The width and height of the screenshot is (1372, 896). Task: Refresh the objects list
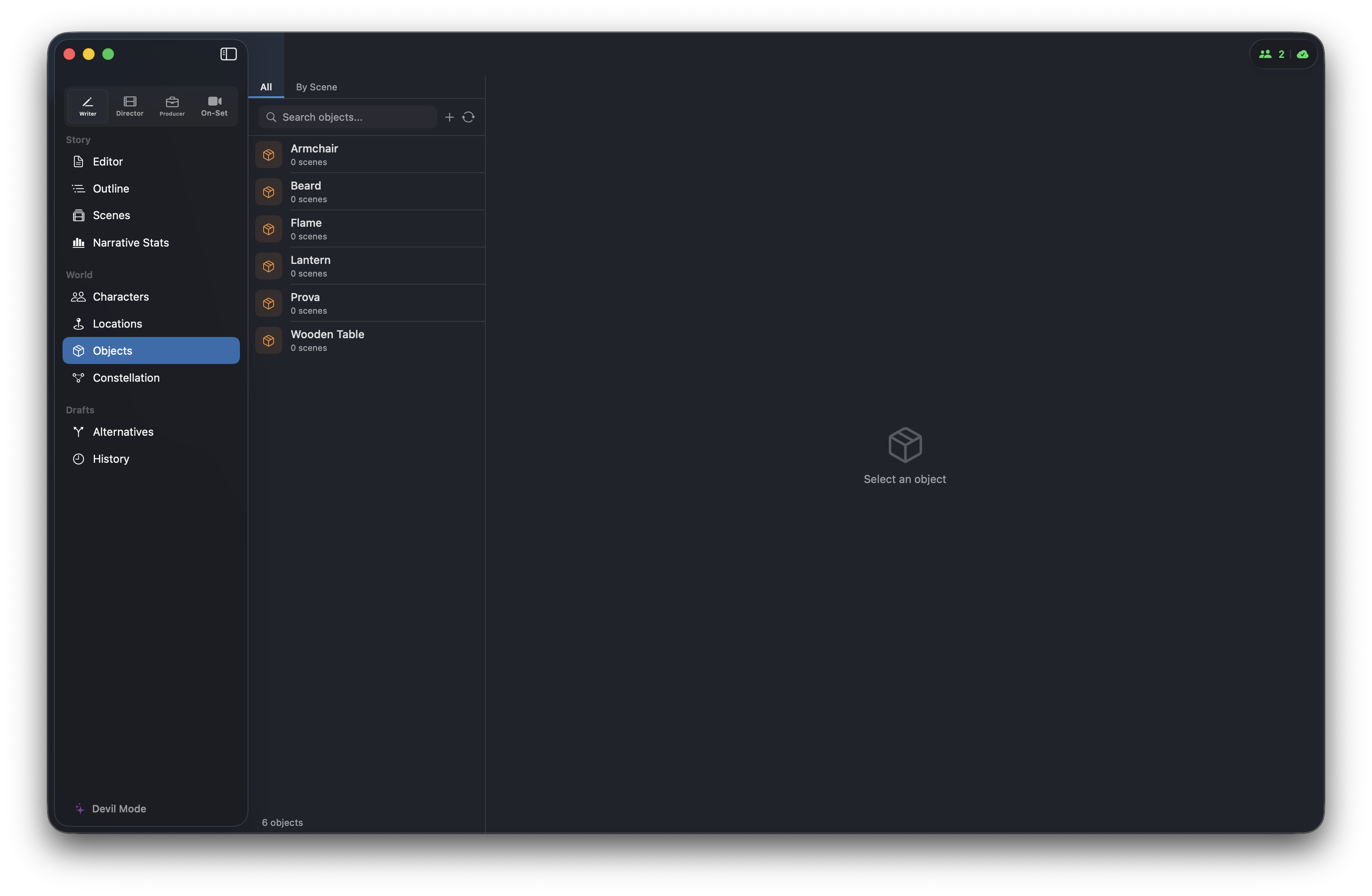coord(469,117)
